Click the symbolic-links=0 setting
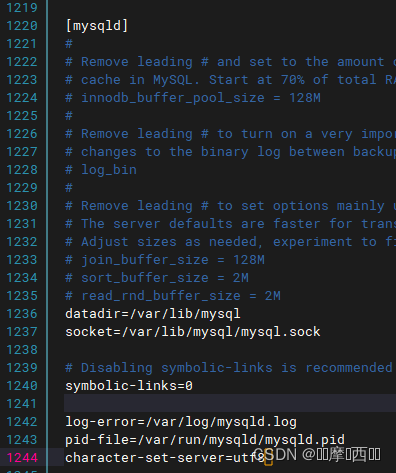This screenshot has width=396, height=473. 129,386
